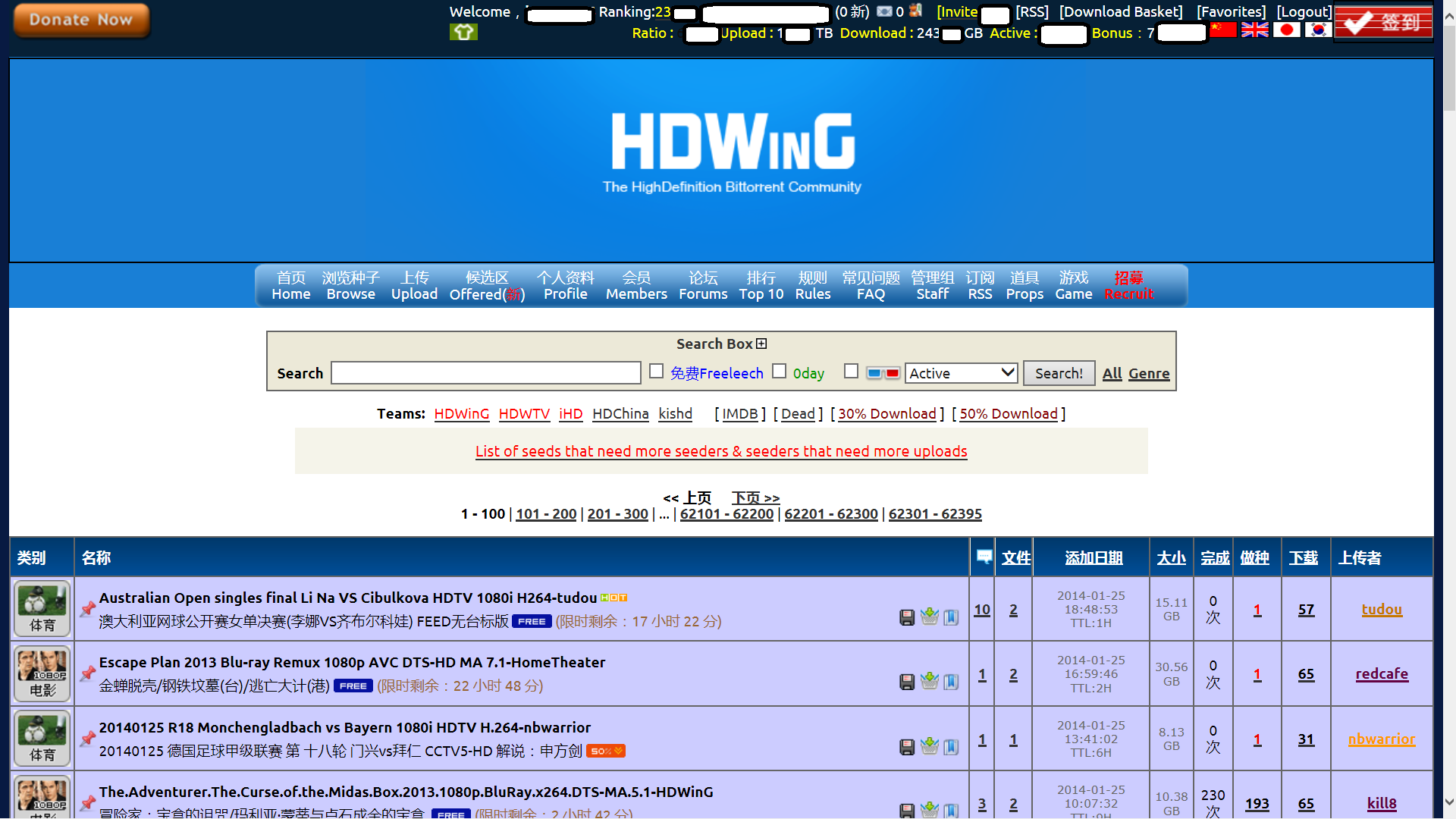Filter by HDWinG team link
1456x819 pixels.
click(462, 414)
